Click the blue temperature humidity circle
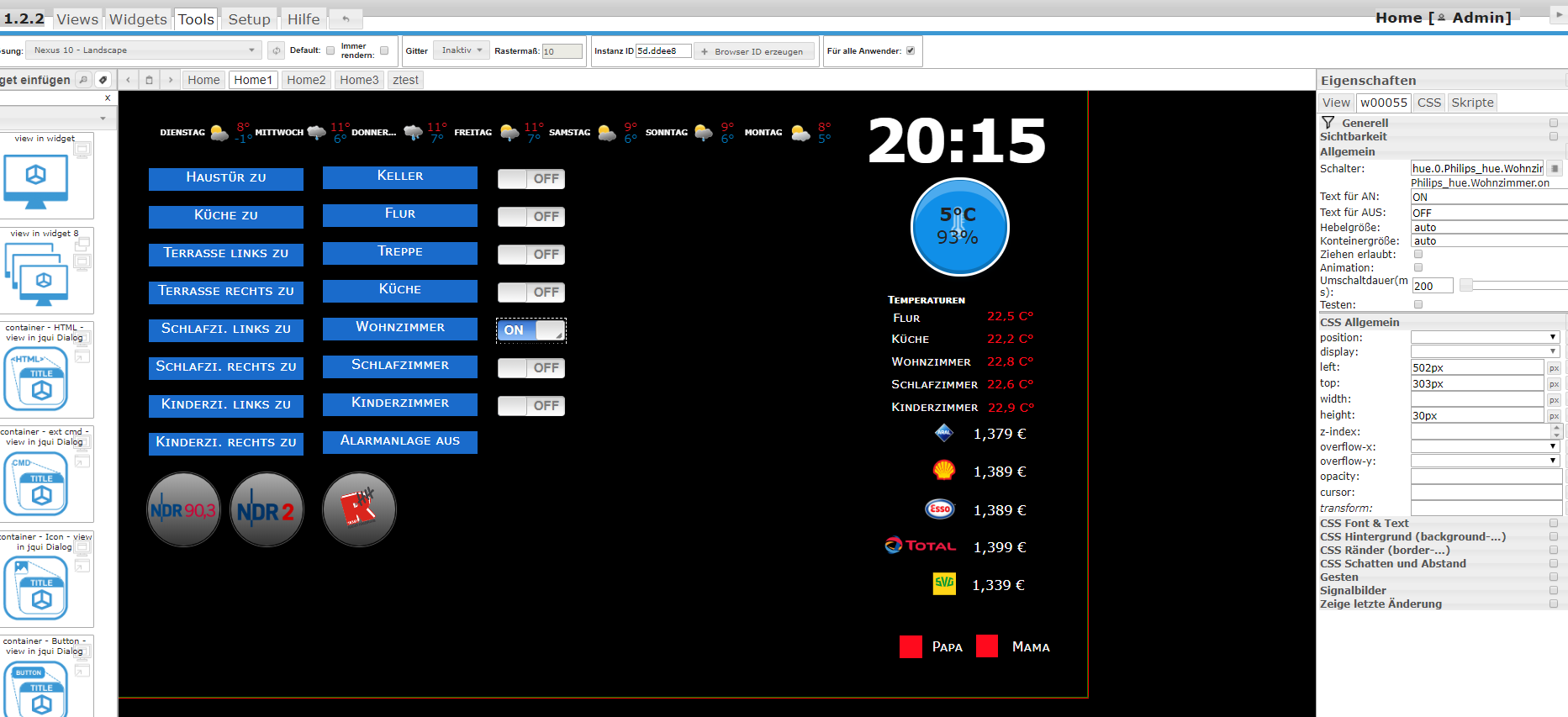Screen dimensions: 1568x717 click(959, 227)
